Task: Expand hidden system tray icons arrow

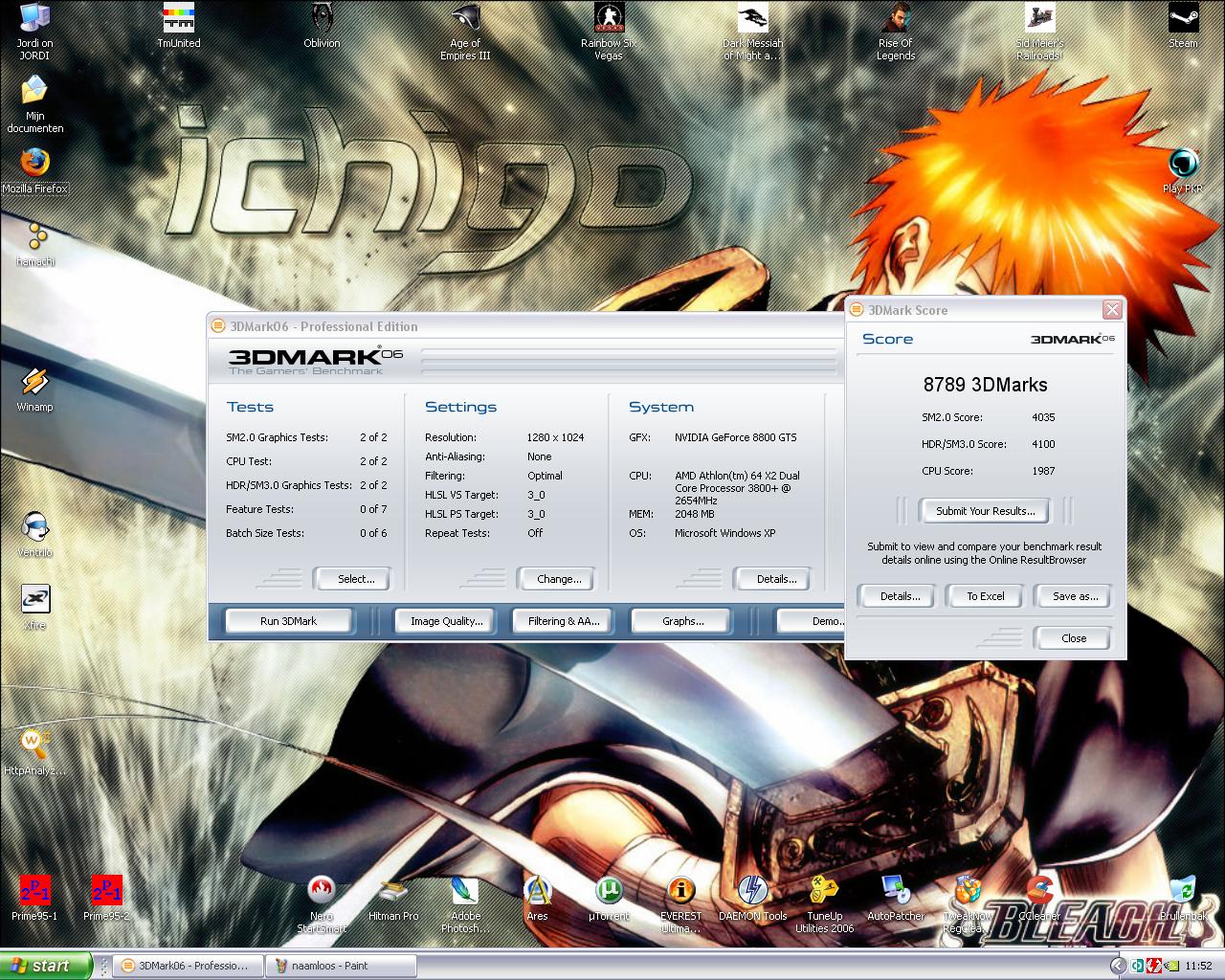Action: coord(1118,966)
